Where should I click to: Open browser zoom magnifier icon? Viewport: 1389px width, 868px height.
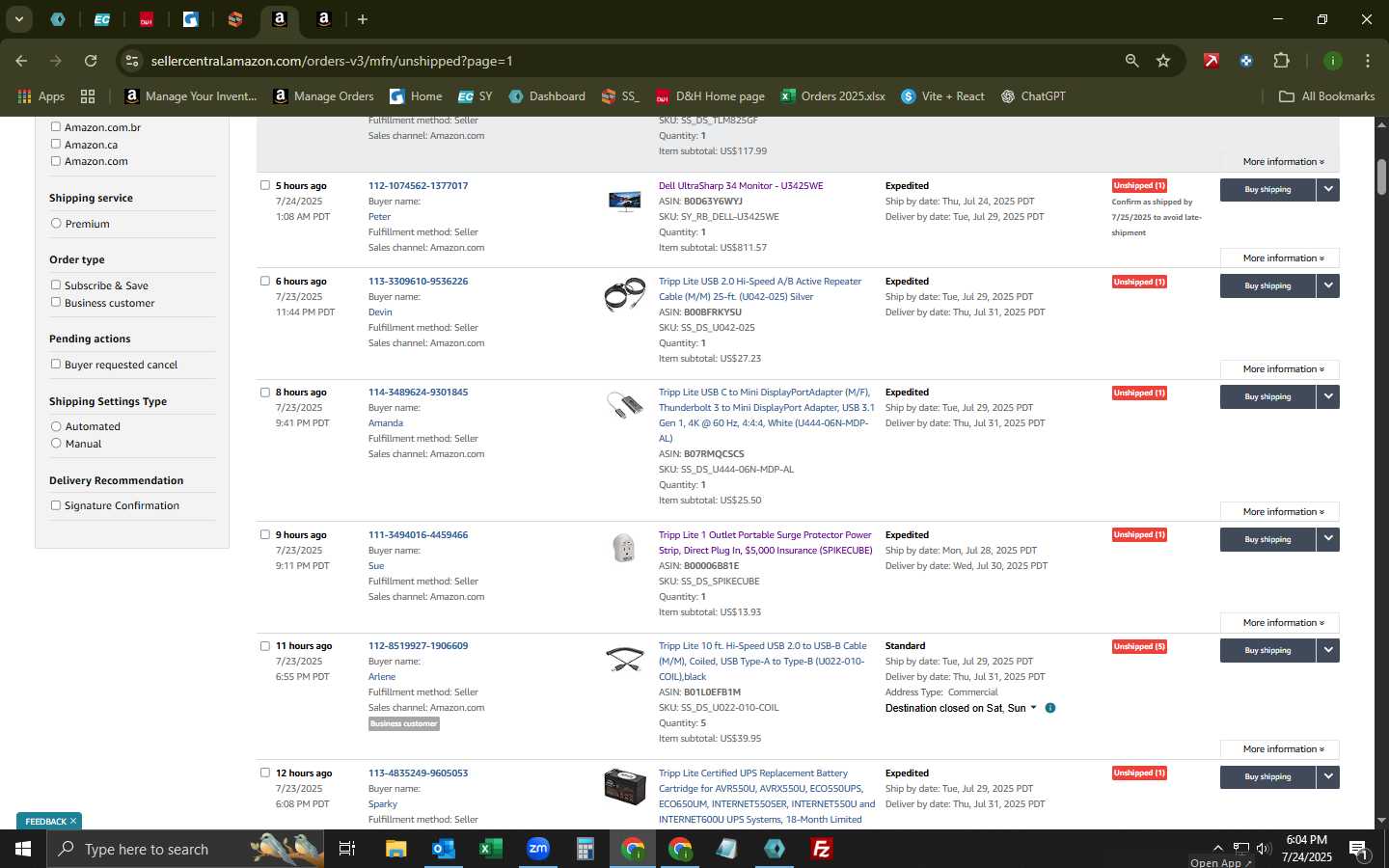coord(1131,61)
